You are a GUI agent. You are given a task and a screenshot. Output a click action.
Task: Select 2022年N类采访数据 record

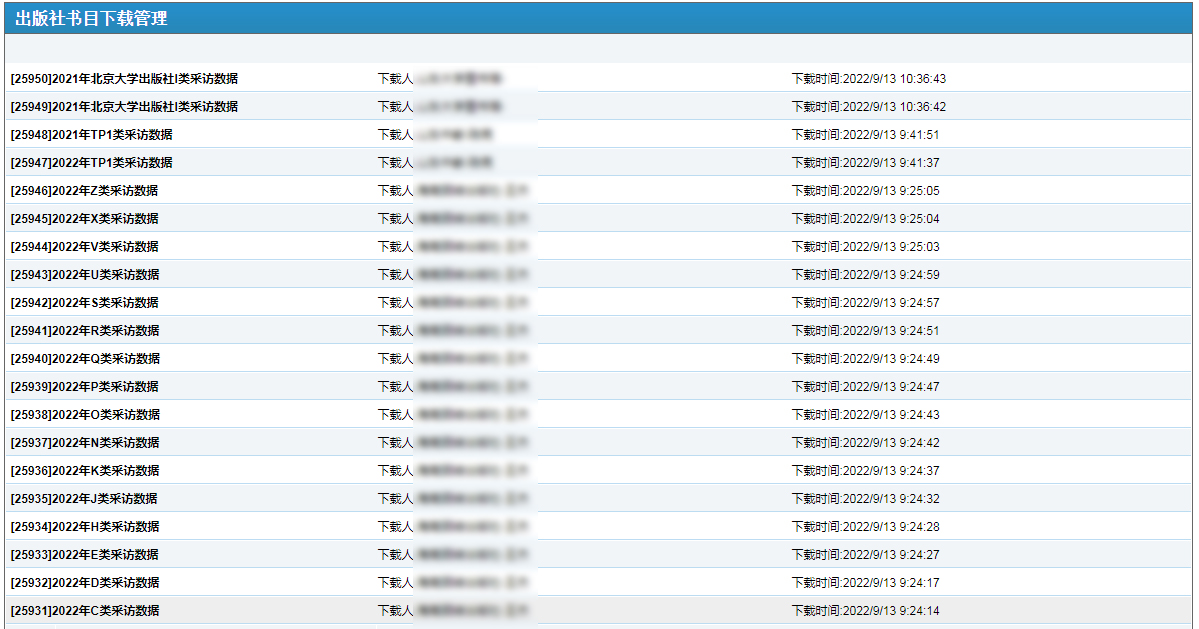[84, 443]
